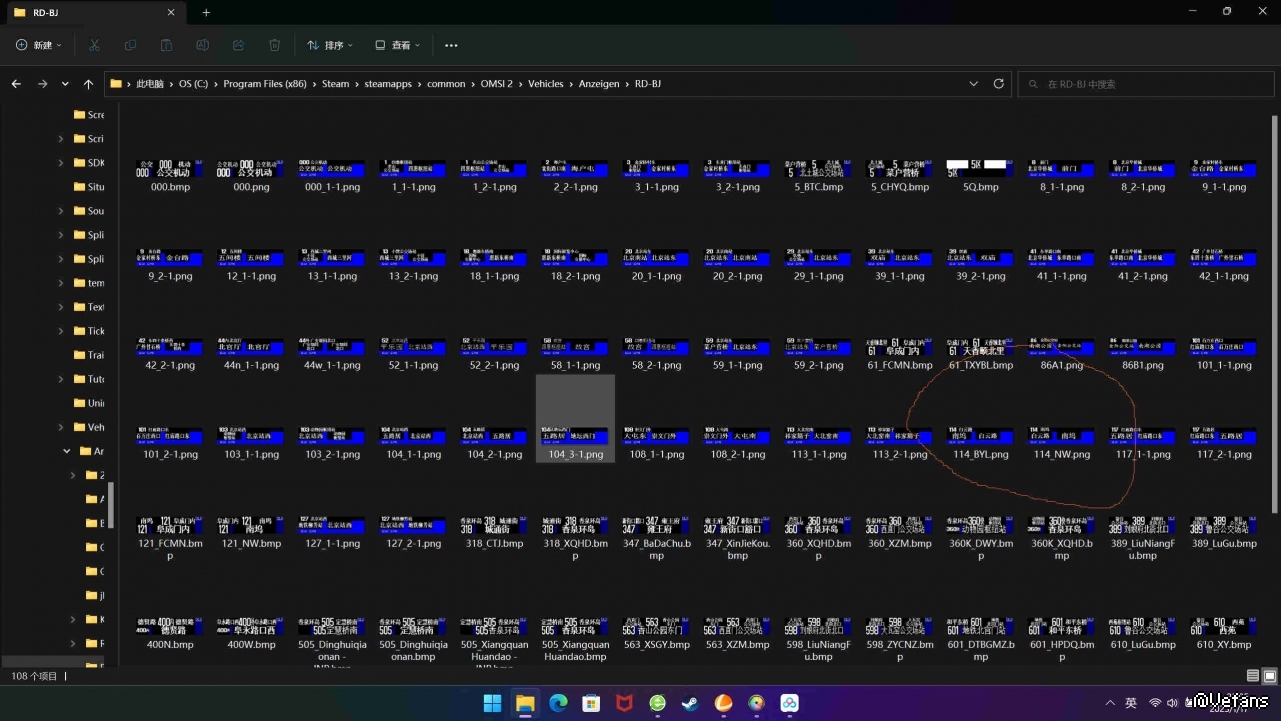Viewport: 1281px width, 721px height.
Task: Click the Share icon in toolbar
Action: (x=238, y=45)
